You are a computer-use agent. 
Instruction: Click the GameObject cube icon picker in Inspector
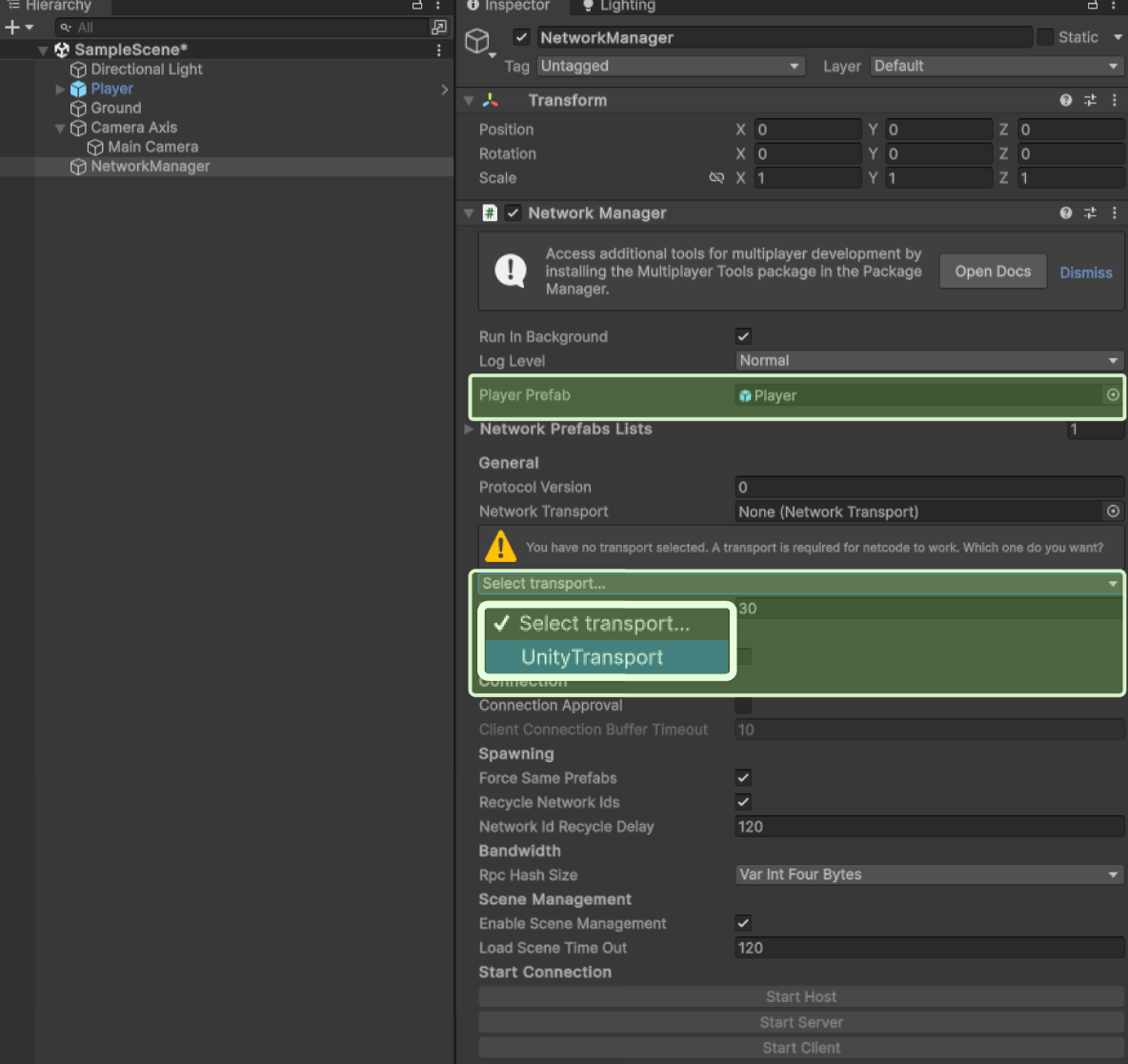pyautogui.click(x=478, y=42)
